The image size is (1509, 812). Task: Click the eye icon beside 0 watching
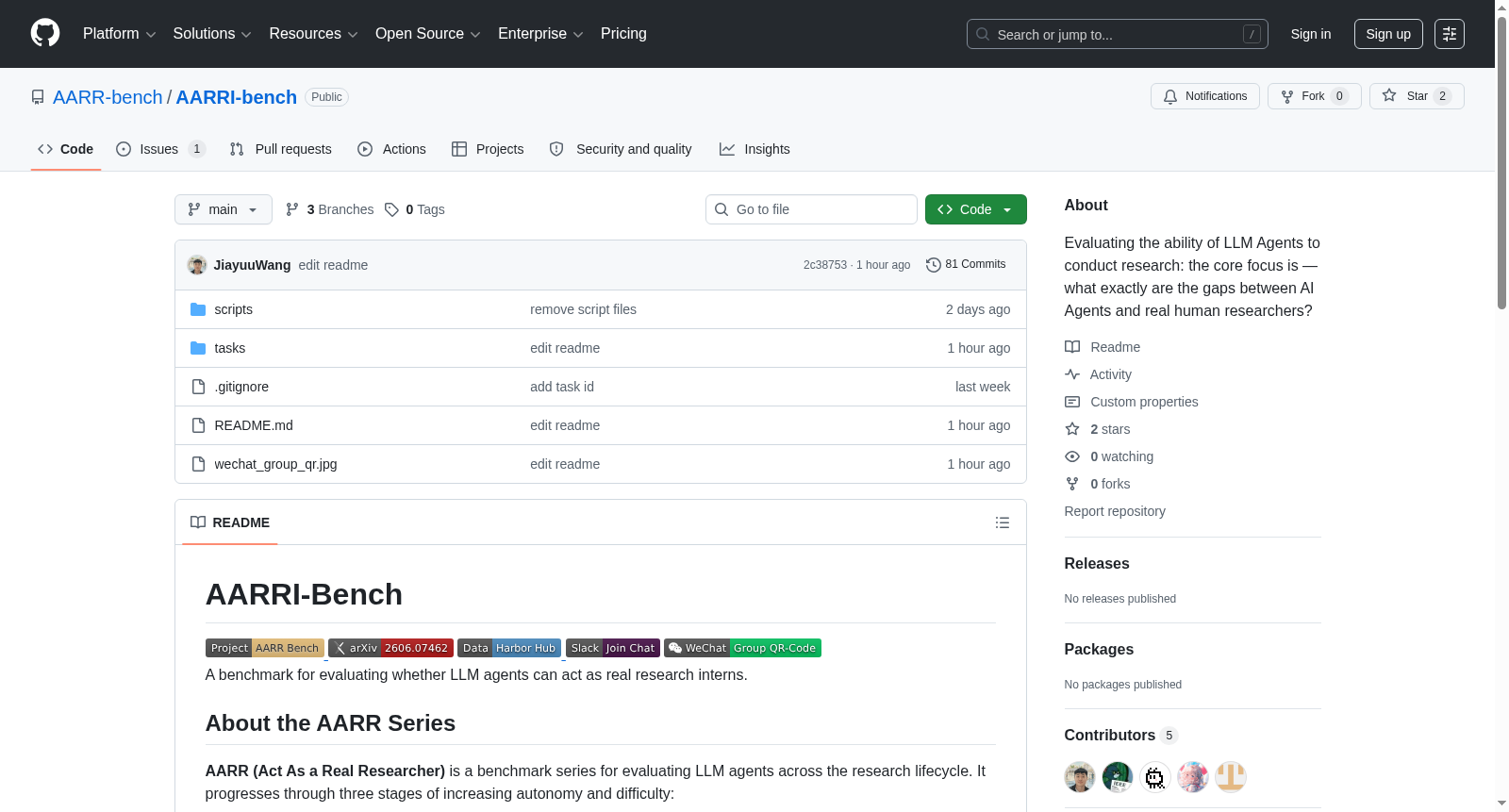tap(1072, 456)
